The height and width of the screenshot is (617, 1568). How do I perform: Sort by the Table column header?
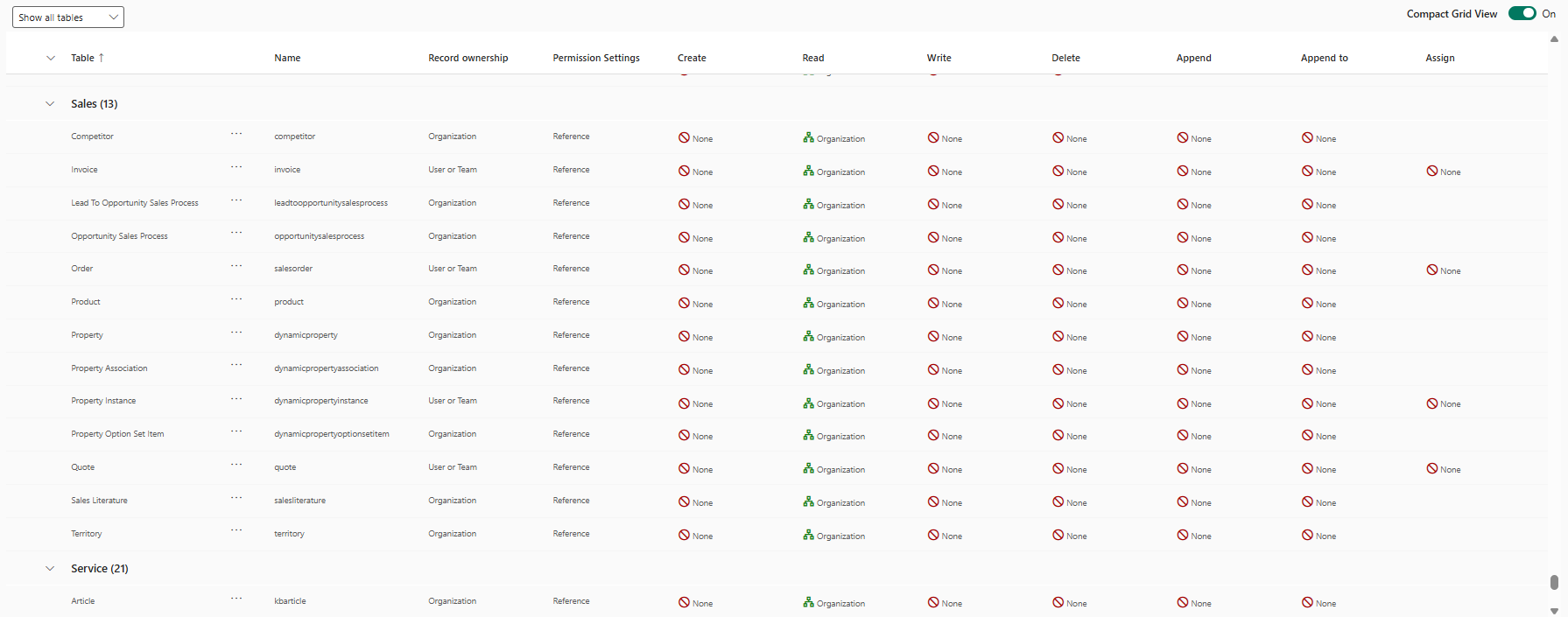tap(83, 58)
